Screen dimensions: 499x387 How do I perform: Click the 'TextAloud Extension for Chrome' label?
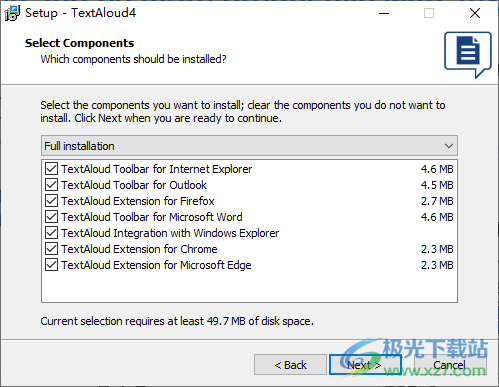click(x=139, y=249)
